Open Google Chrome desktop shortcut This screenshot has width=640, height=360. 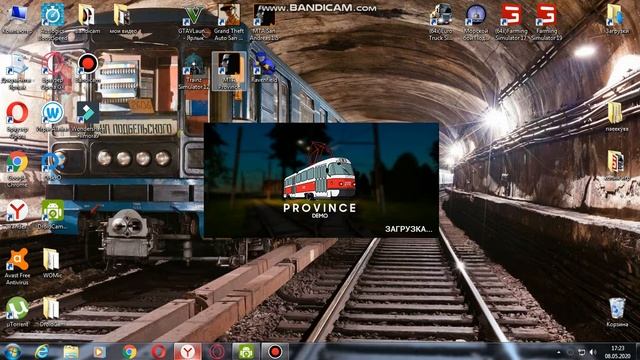[x=17, y=169]
